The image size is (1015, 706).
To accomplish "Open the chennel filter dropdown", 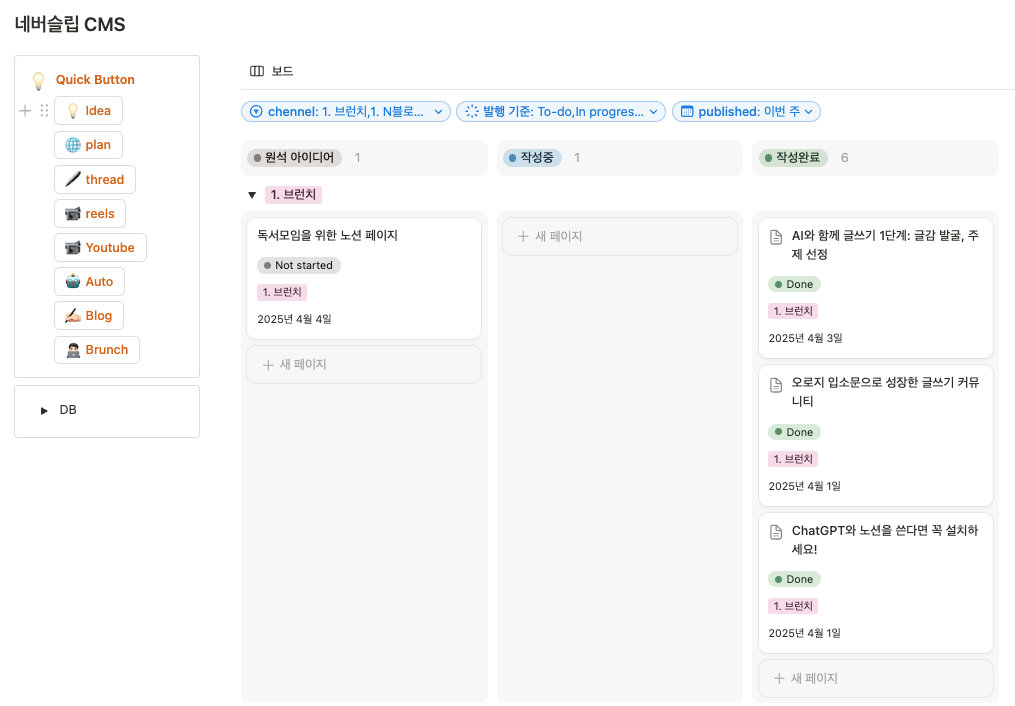I will [x=346, y=111].
